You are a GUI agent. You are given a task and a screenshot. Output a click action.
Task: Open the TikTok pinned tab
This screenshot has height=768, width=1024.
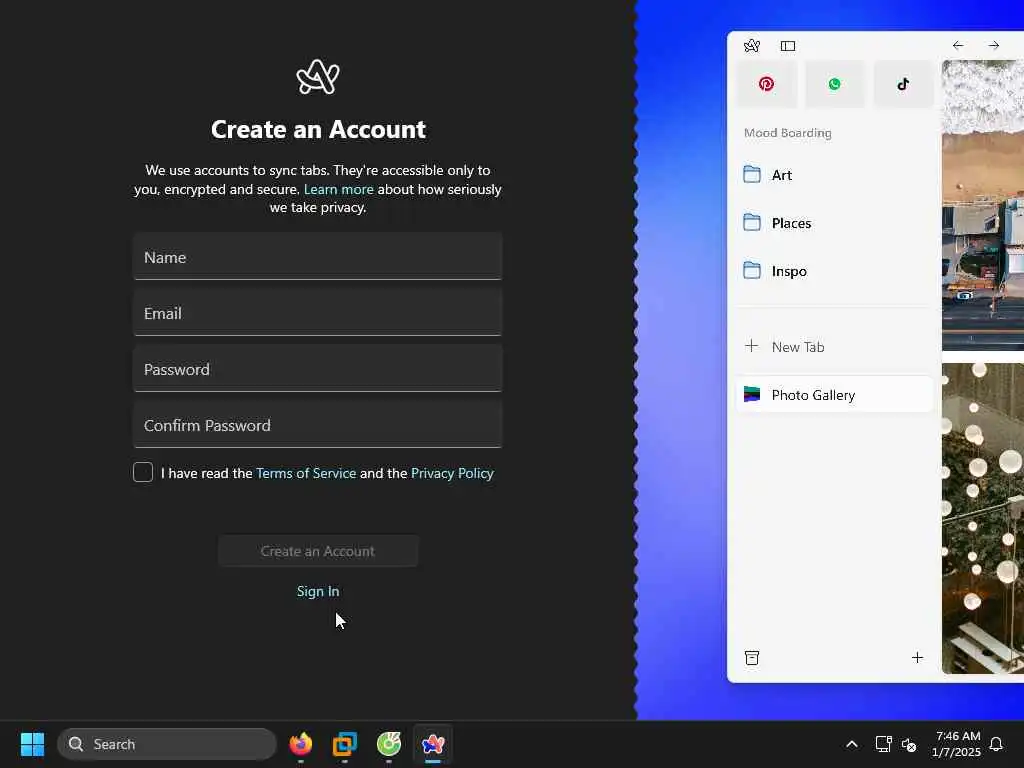coord(903,84)
